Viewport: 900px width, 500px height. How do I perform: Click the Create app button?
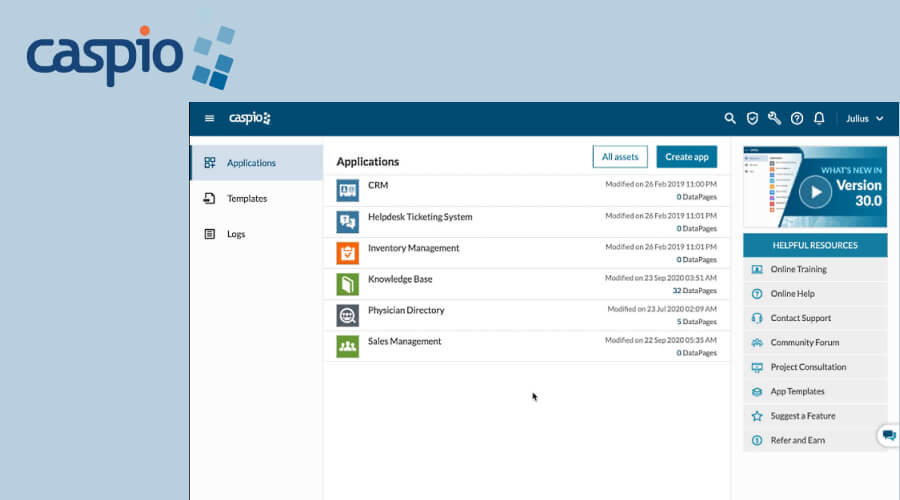[686, 157]
